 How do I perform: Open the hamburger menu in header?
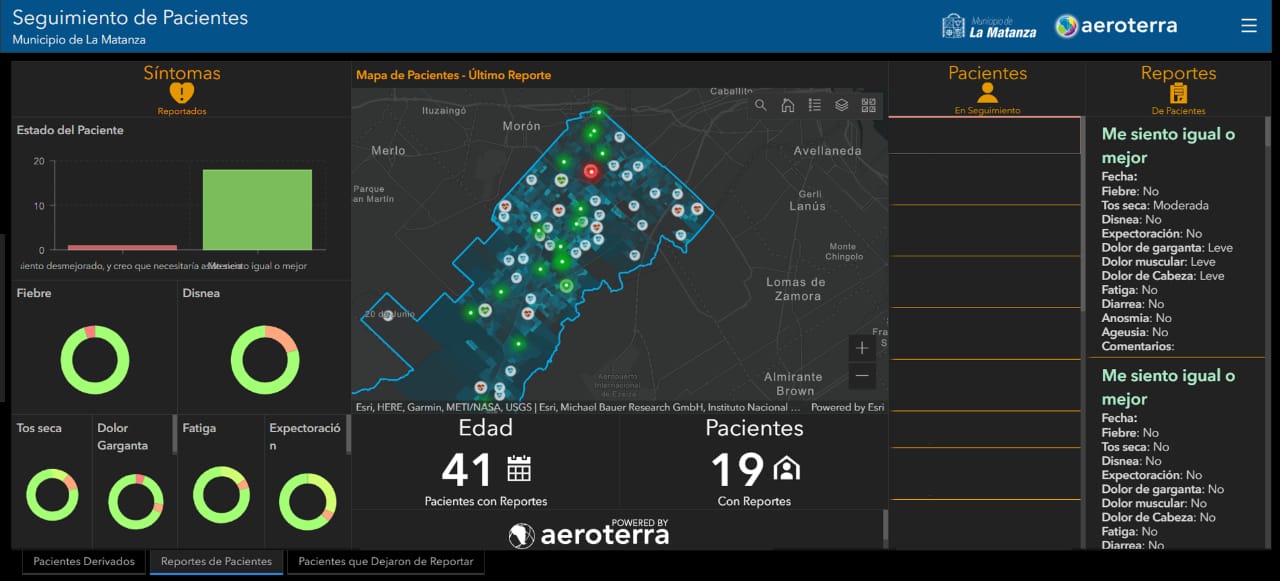coord(1249,26)
